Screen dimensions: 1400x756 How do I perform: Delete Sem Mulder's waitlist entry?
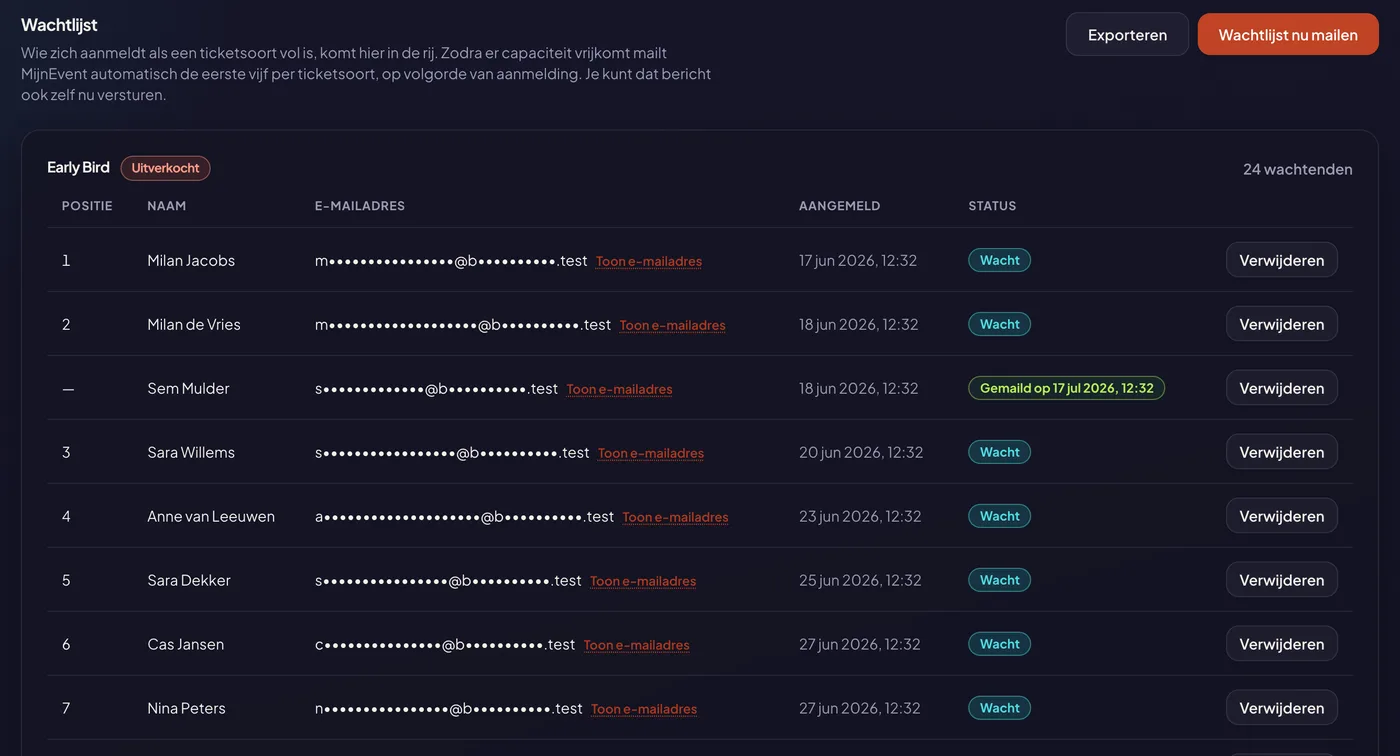[x=1281, y=388]
